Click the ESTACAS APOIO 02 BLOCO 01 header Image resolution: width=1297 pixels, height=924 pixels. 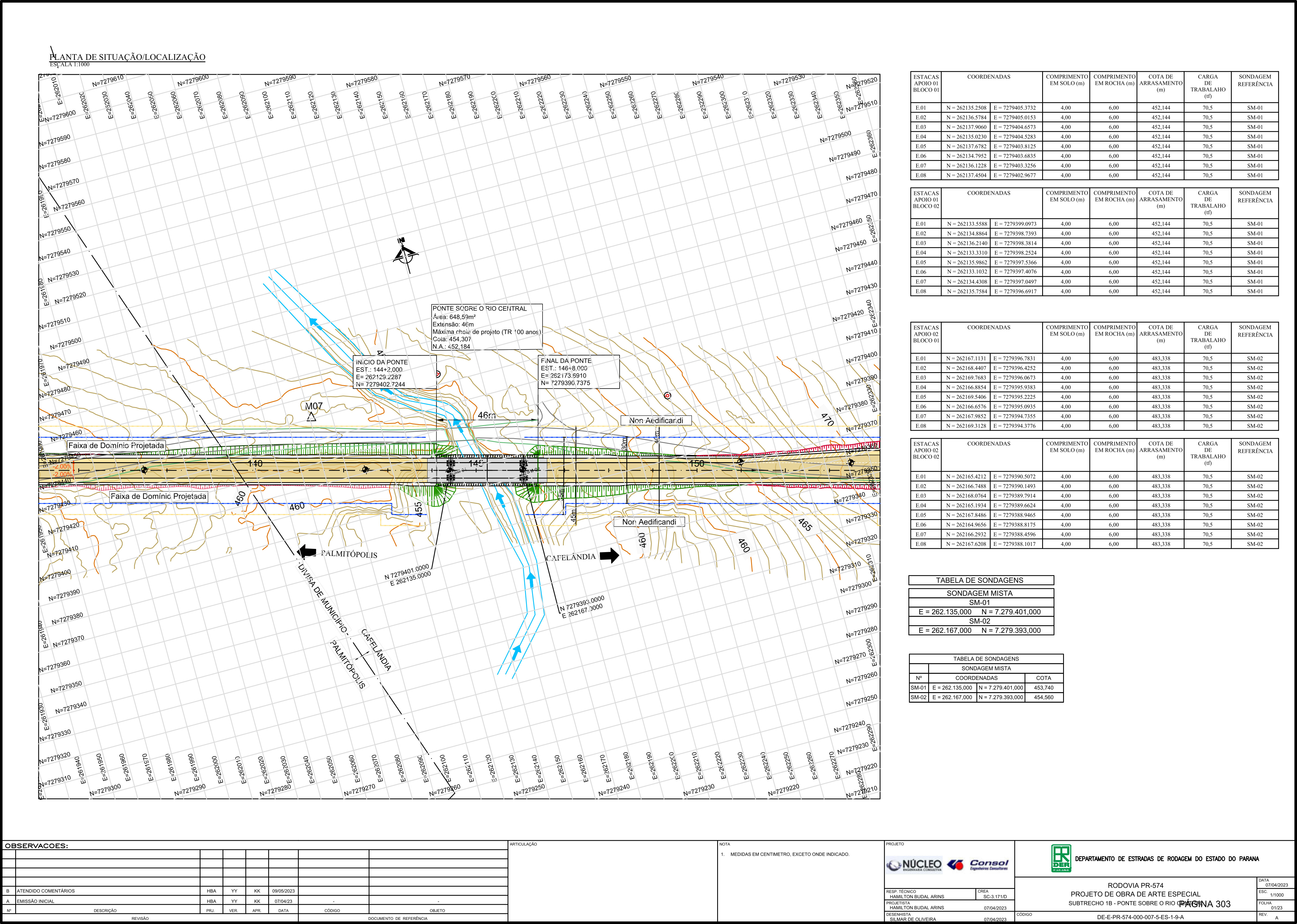pos(927,334)
